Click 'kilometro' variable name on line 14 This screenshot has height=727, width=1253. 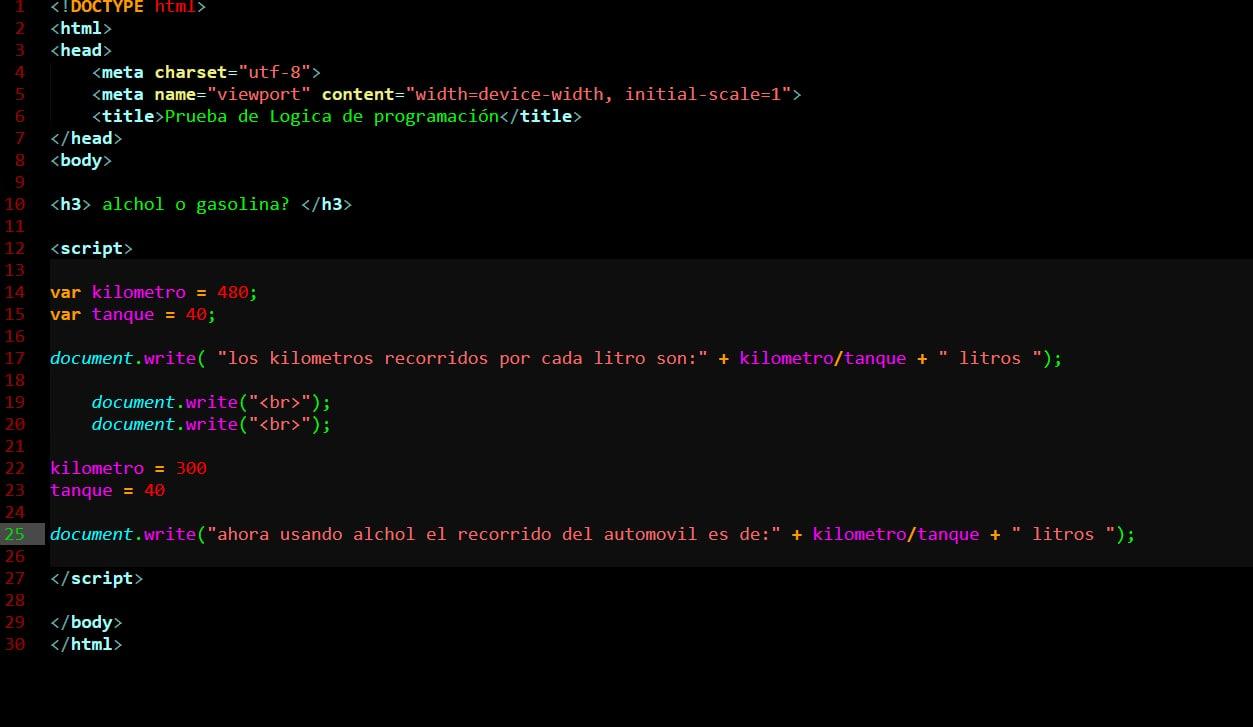coord(138,292)
